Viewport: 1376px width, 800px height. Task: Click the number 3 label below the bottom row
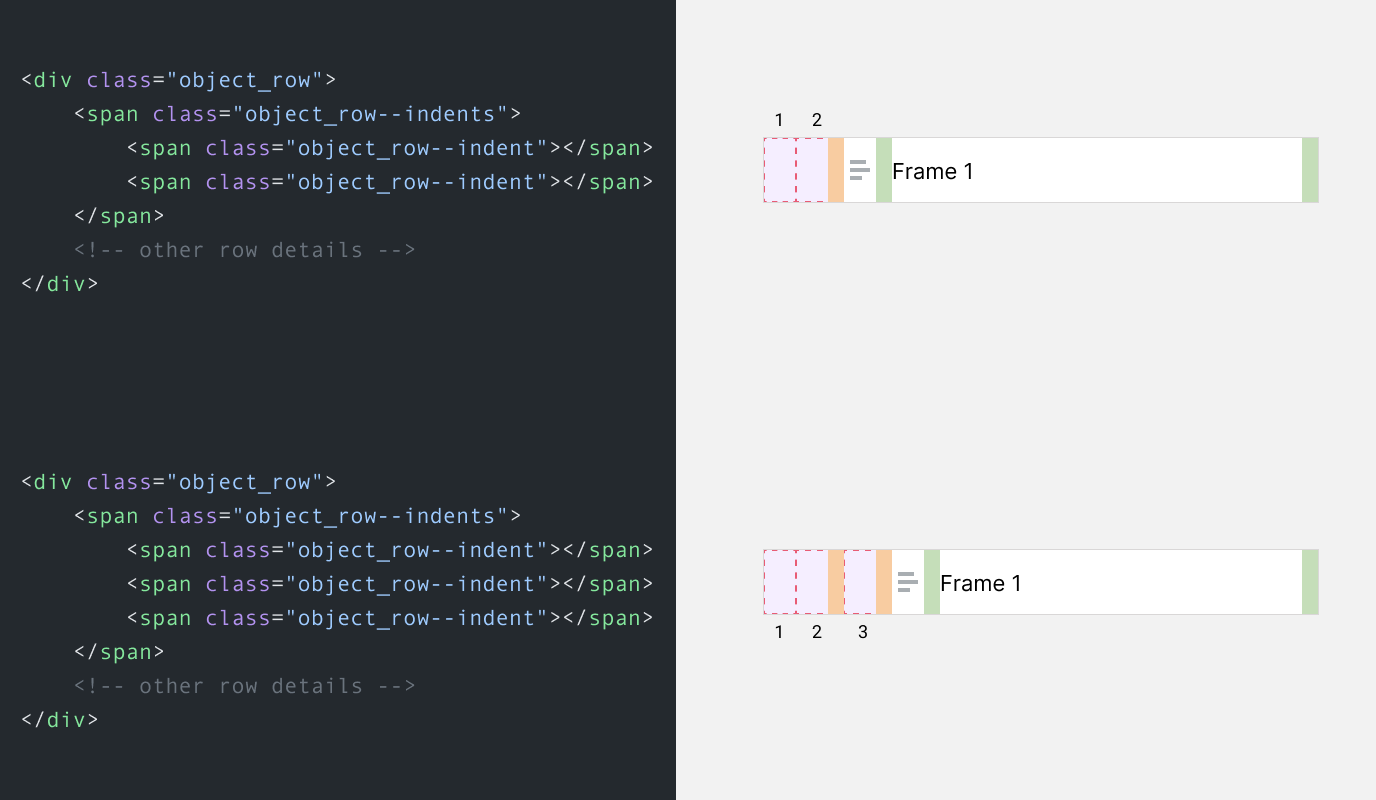(863, 632)
